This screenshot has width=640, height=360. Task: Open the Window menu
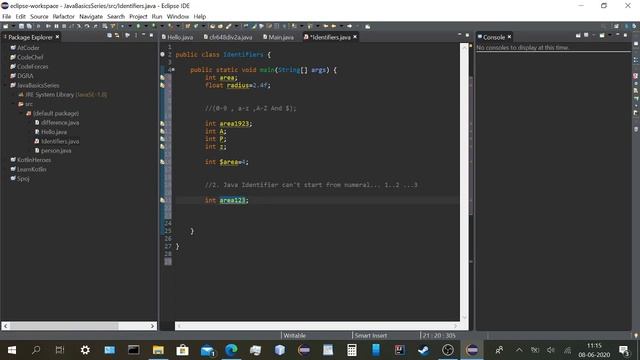tap(178, 16)
